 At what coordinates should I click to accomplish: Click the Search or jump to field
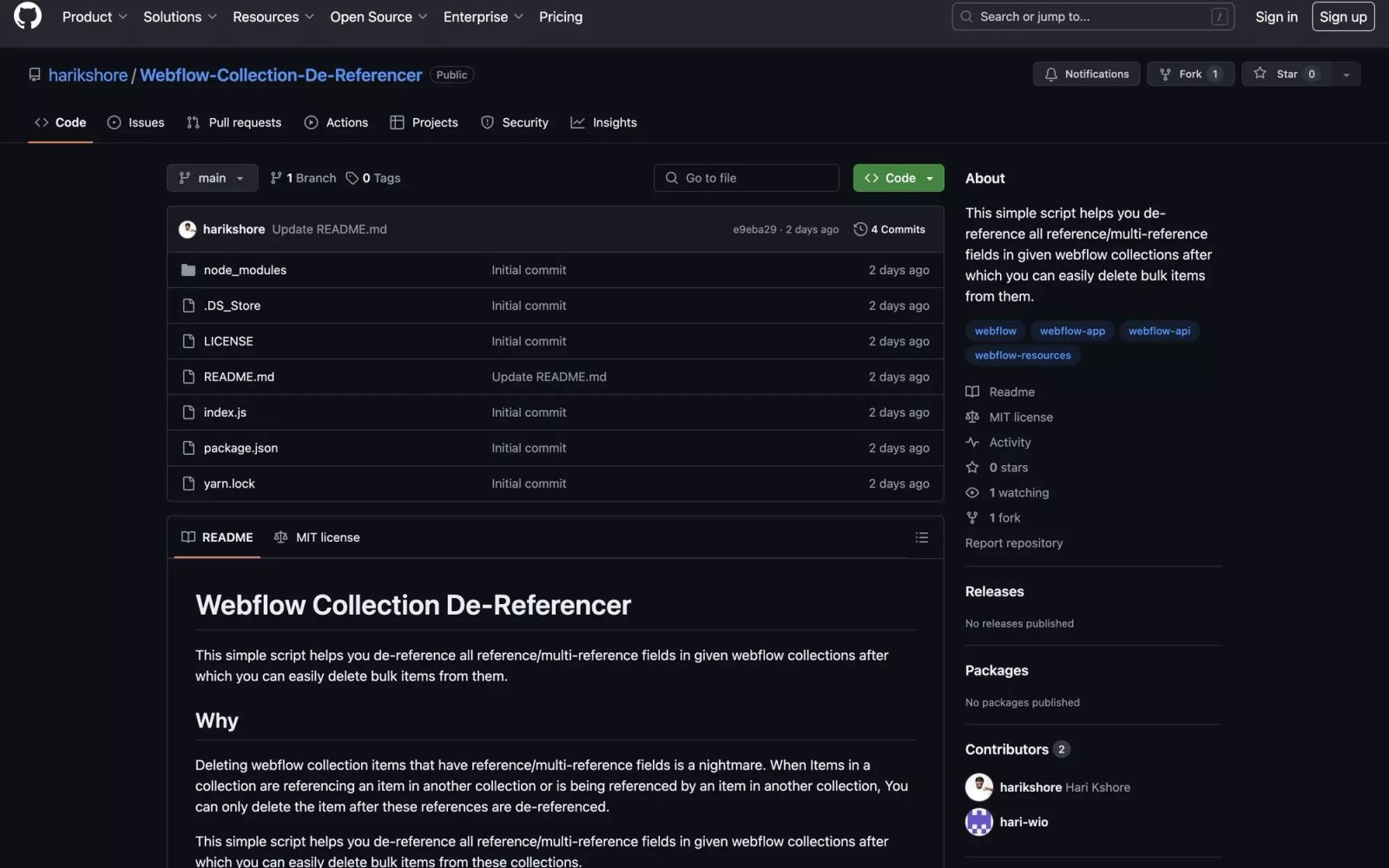[1093, 16]
